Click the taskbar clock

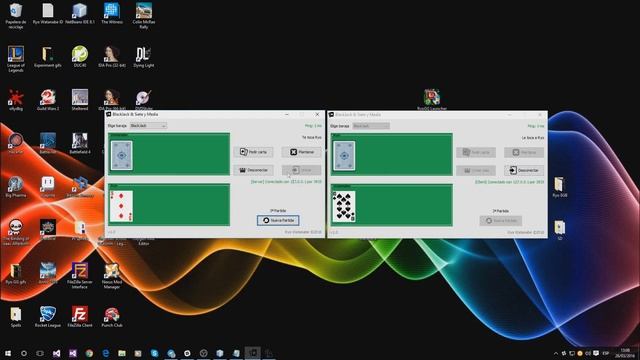tap(625, 353)
